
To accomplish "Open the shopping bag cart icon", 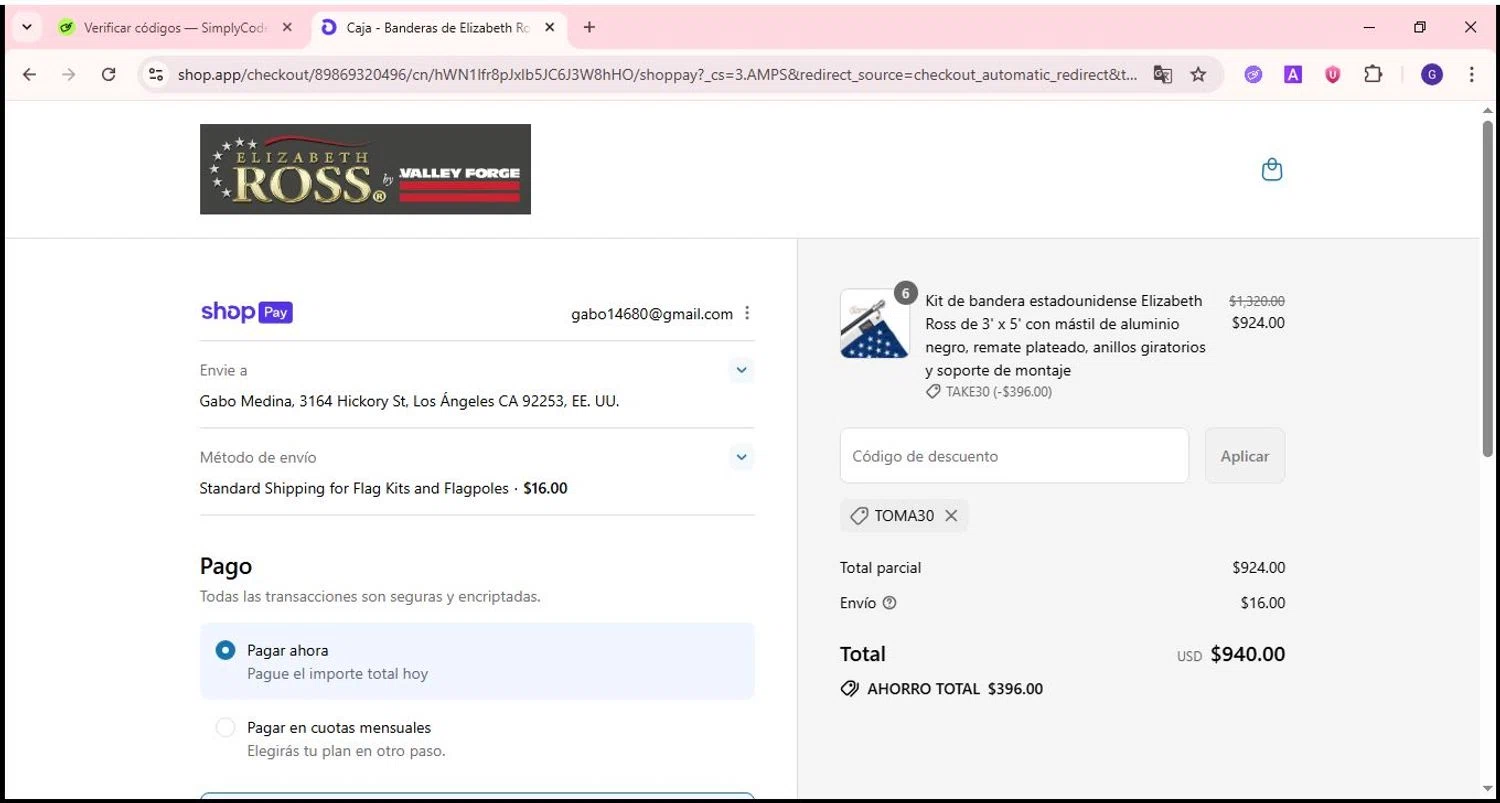I will pyautogui.click(x=1272, y=169).
